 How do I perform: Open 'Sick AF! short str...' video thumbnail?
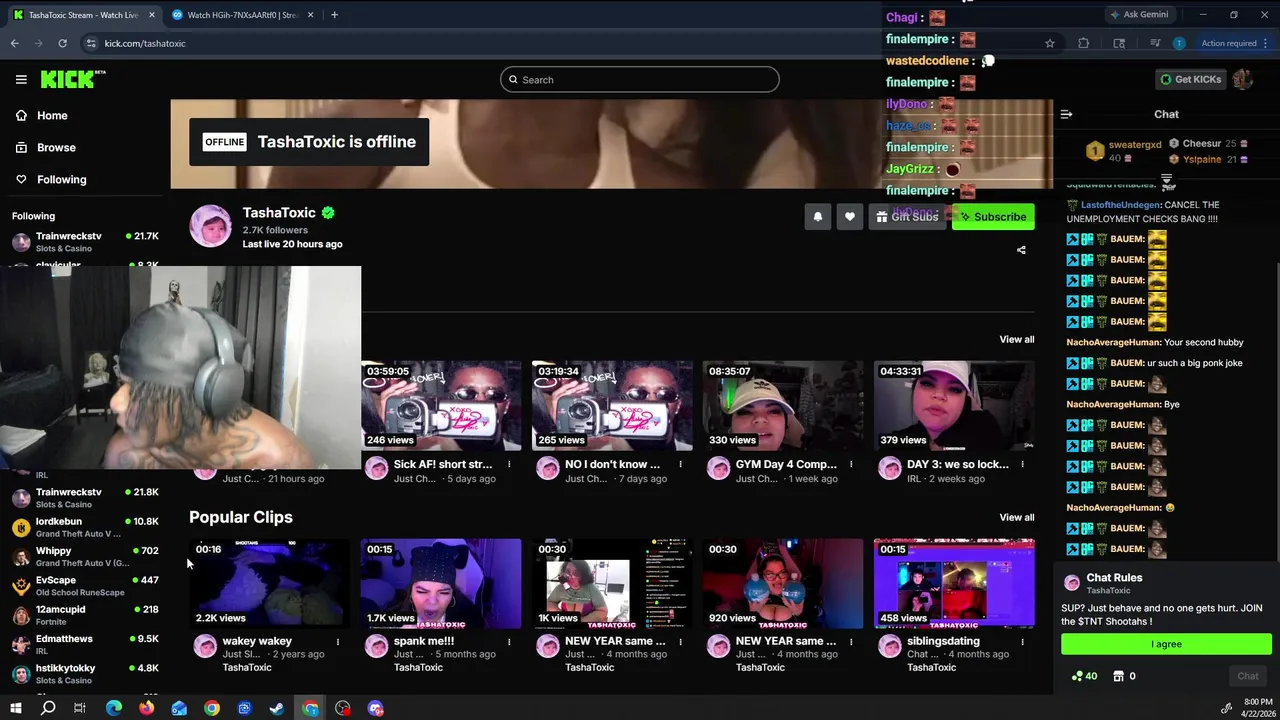click(441, 406)
